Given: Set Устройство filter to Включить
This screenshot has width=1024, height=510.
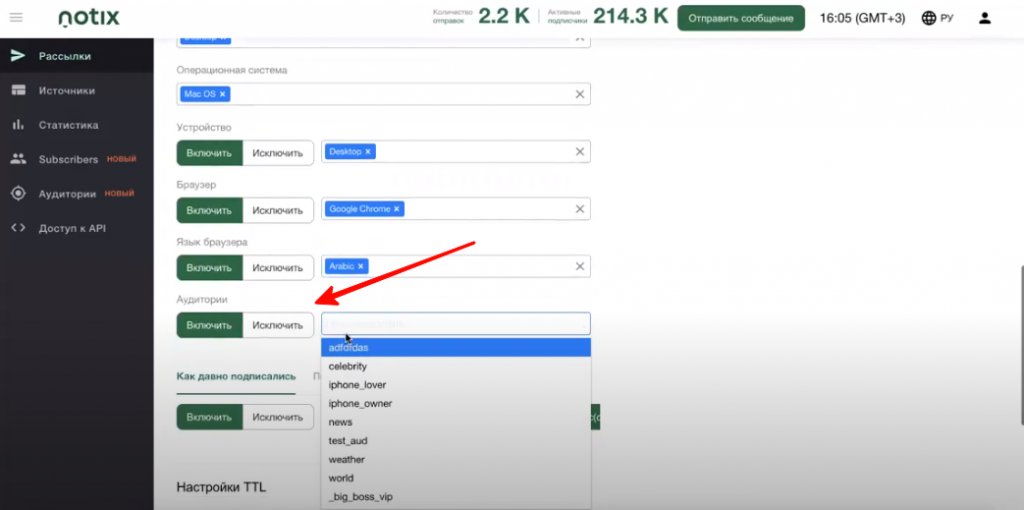Looking at the screenshot, I should [x=210, y=153].
